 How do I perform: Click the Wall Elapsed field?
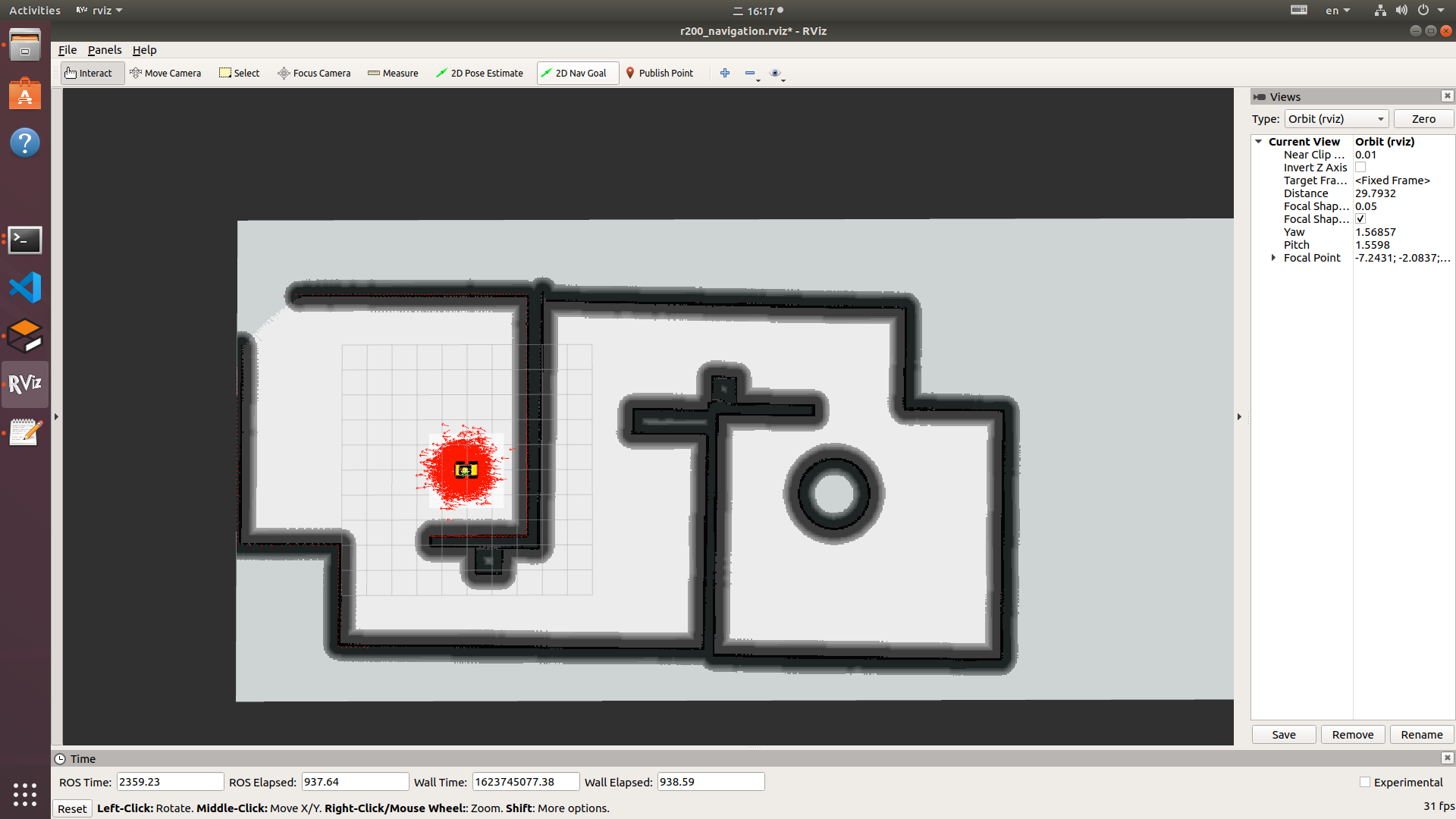(x=711, y=782)
